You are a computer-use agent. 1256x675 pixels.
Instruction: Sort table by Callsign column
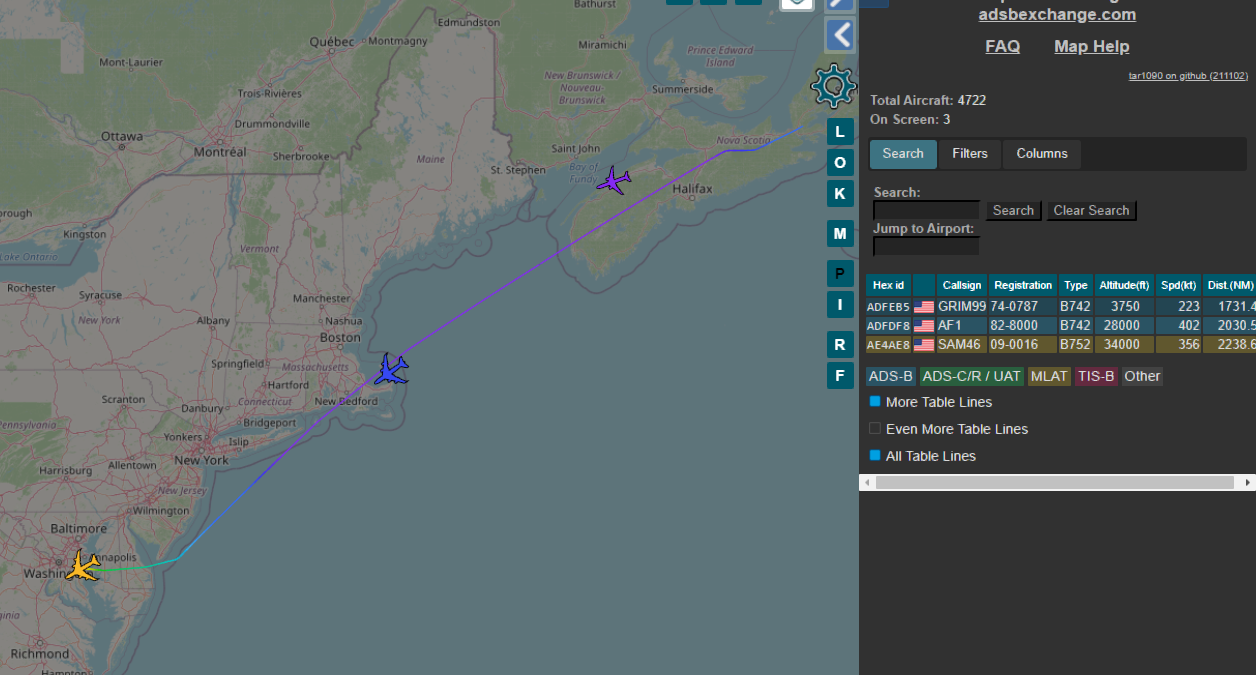[962, 285]
